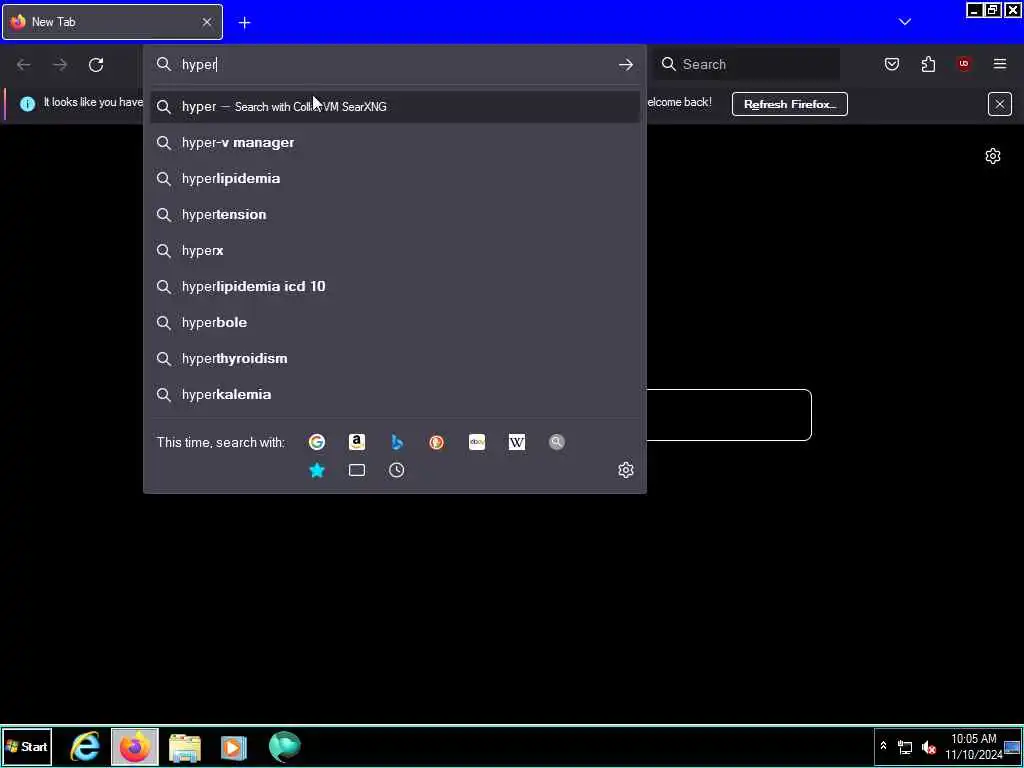Open the uBlock Origin extension icon
This screenshot has height=768, width=1024.
(963, 64)
